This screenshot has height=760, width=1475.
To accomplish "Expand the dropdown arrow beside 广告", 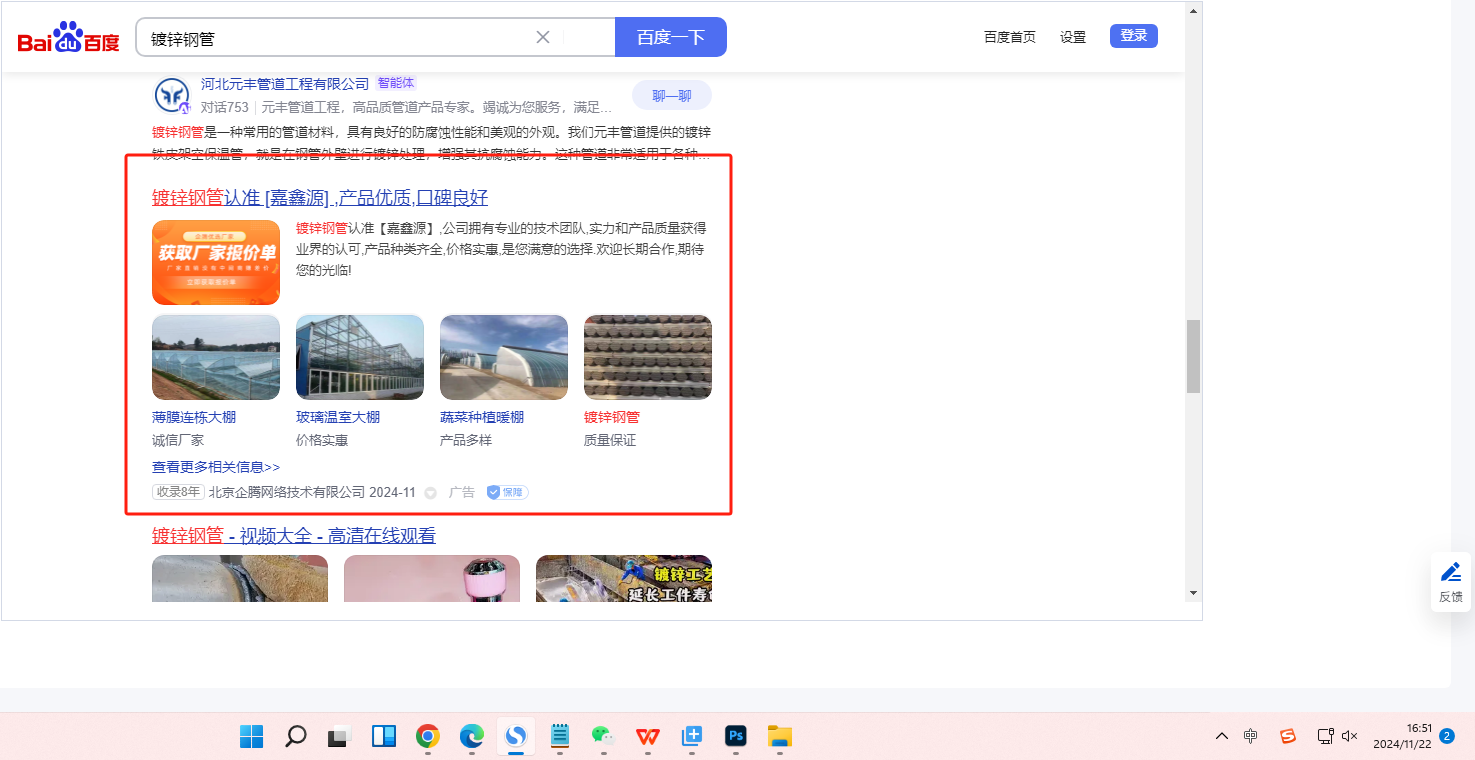I will [x=431, y=493].
